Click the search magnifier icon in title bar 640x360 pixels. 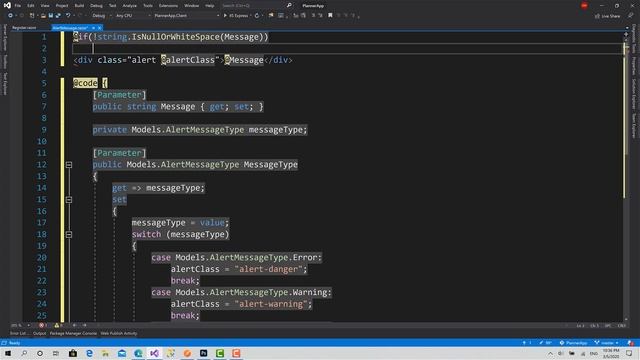coord(289,6)
